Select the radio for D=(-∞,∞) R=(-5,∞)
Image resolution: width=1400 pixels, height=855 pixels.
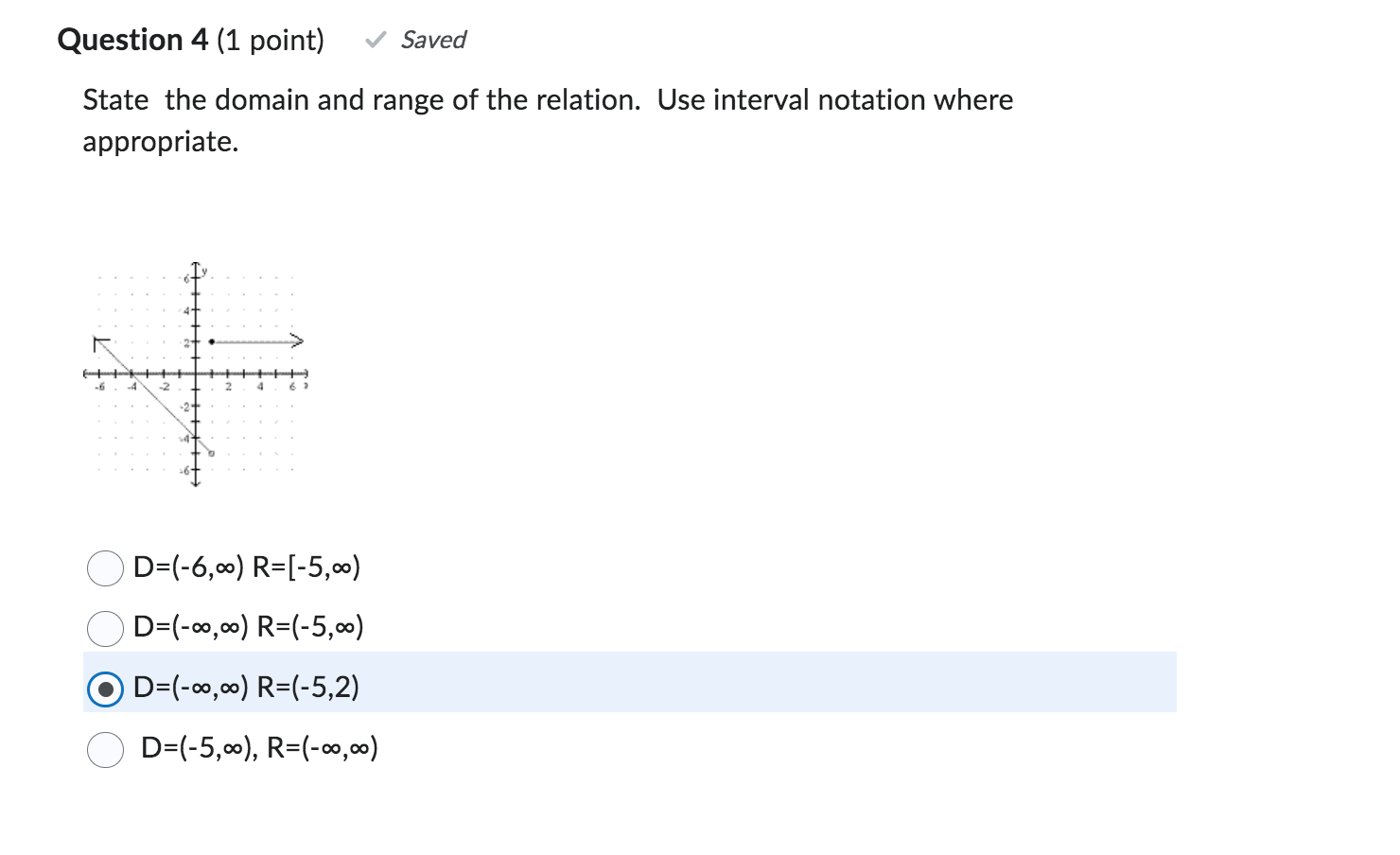[105, 627]
